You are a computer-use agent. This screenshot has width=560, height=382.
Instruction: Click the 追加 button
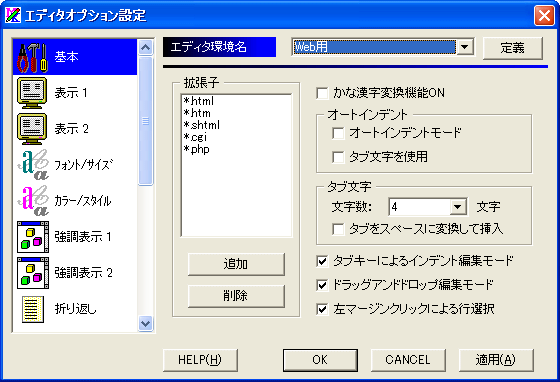[236, 264]
